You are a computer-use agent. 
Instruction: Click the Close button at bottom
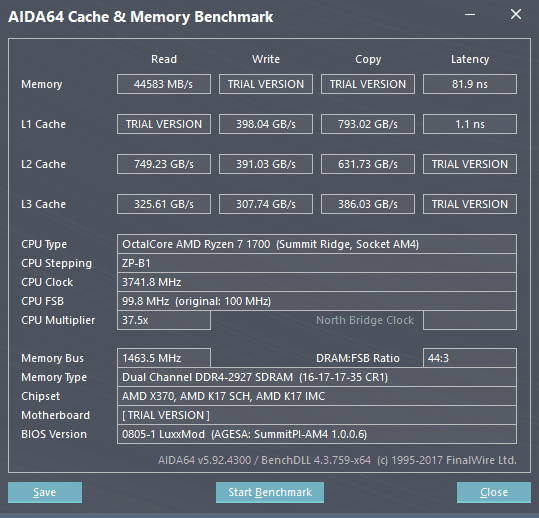click(494, 492)
